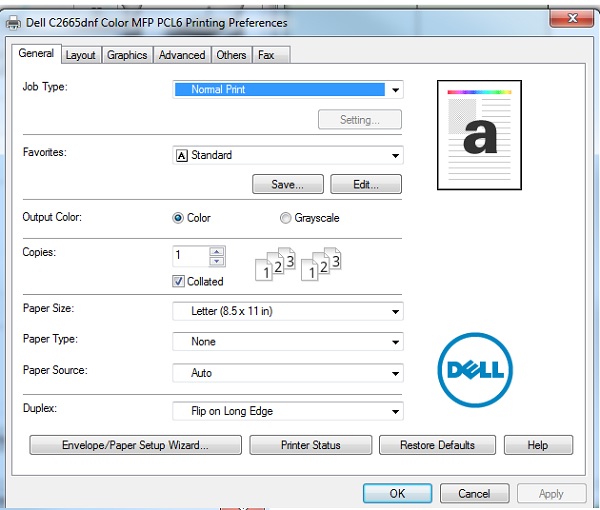Viewport: 600px width, 510px height.
Task: Click the Standard favorite 'A' icon
Action: tap(181, 155)
